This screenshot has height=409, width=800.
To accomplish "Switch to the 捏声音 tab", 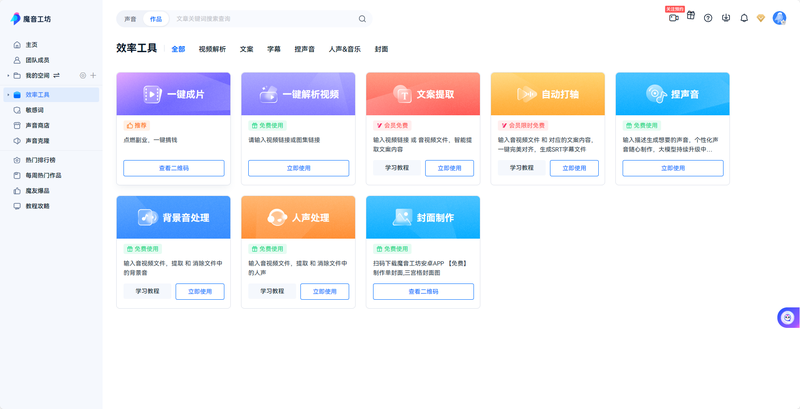I will (305, 49).
